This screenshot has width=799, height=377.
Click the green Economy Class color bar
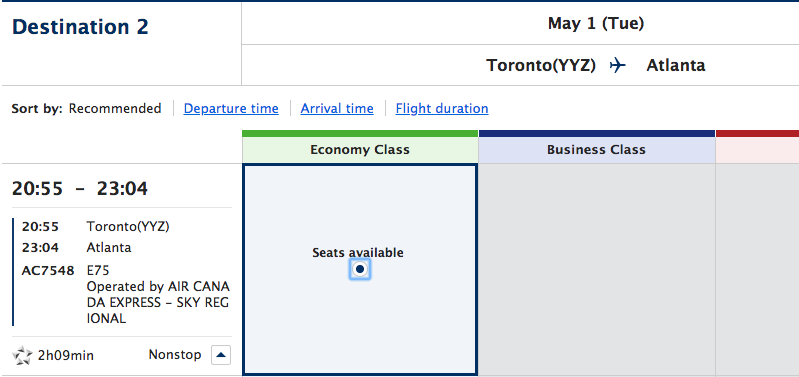click(x=360, y=133)
